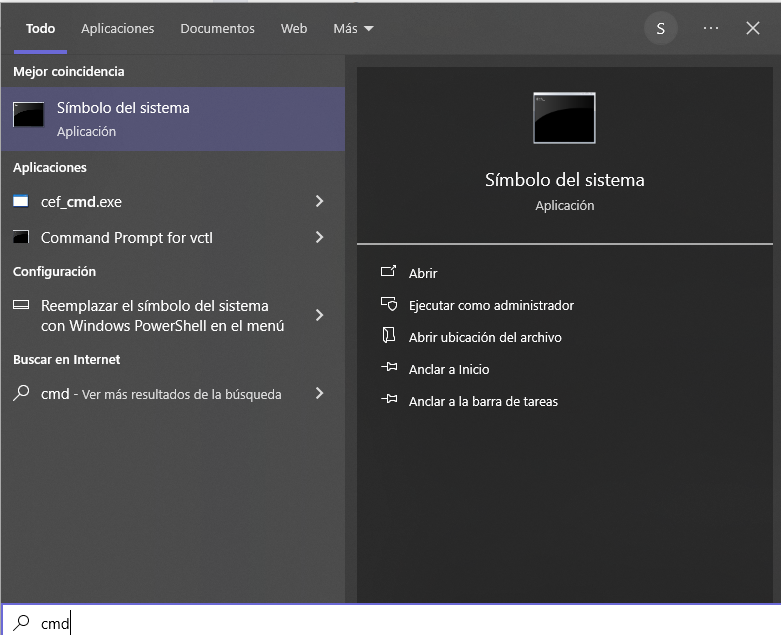Click the search box magnifier icon
This screenshot has width=781, height=635.
(x=21, y=623)
